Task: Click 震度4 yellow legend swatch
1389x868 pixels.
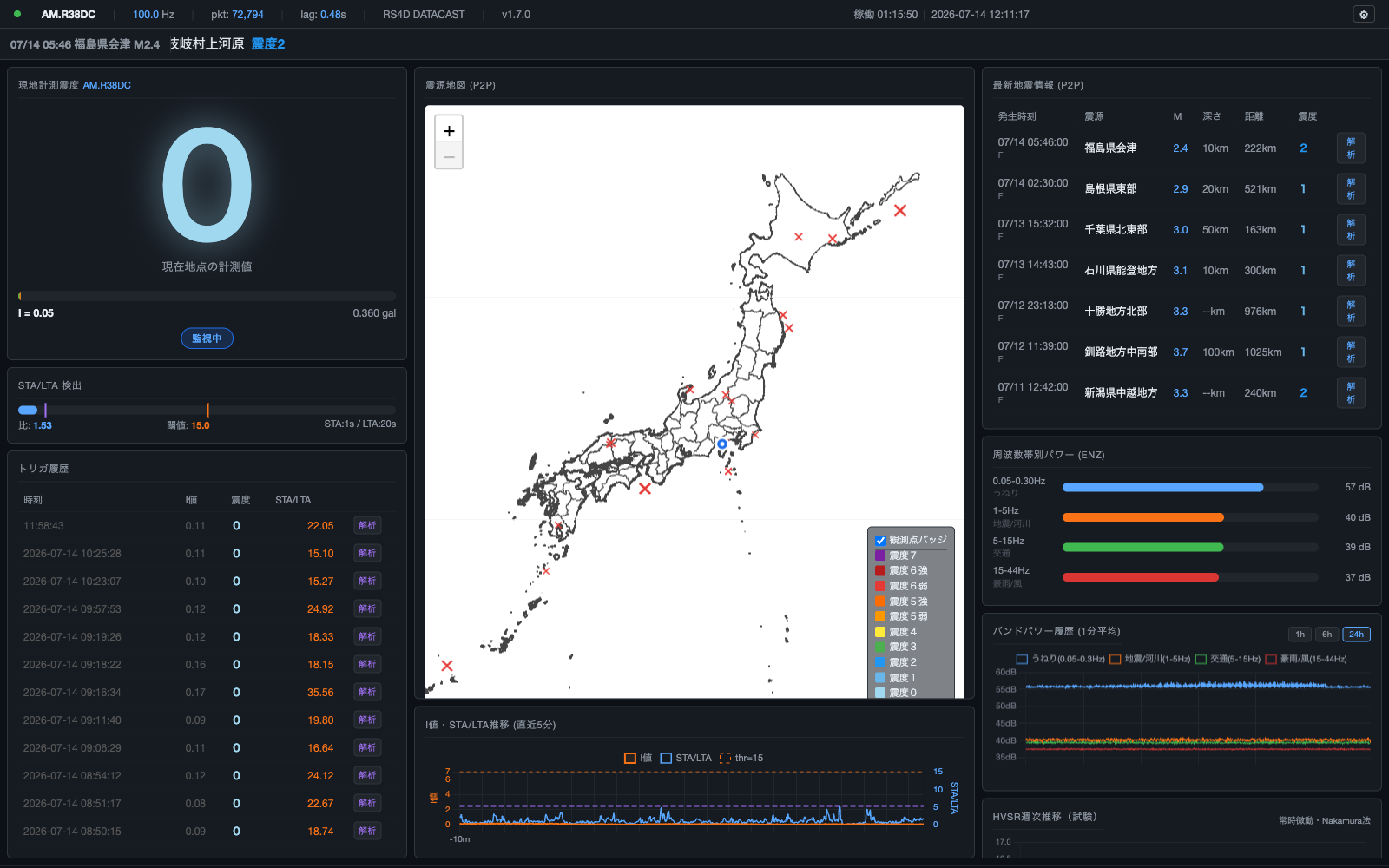Action: (x=880, y=632)
